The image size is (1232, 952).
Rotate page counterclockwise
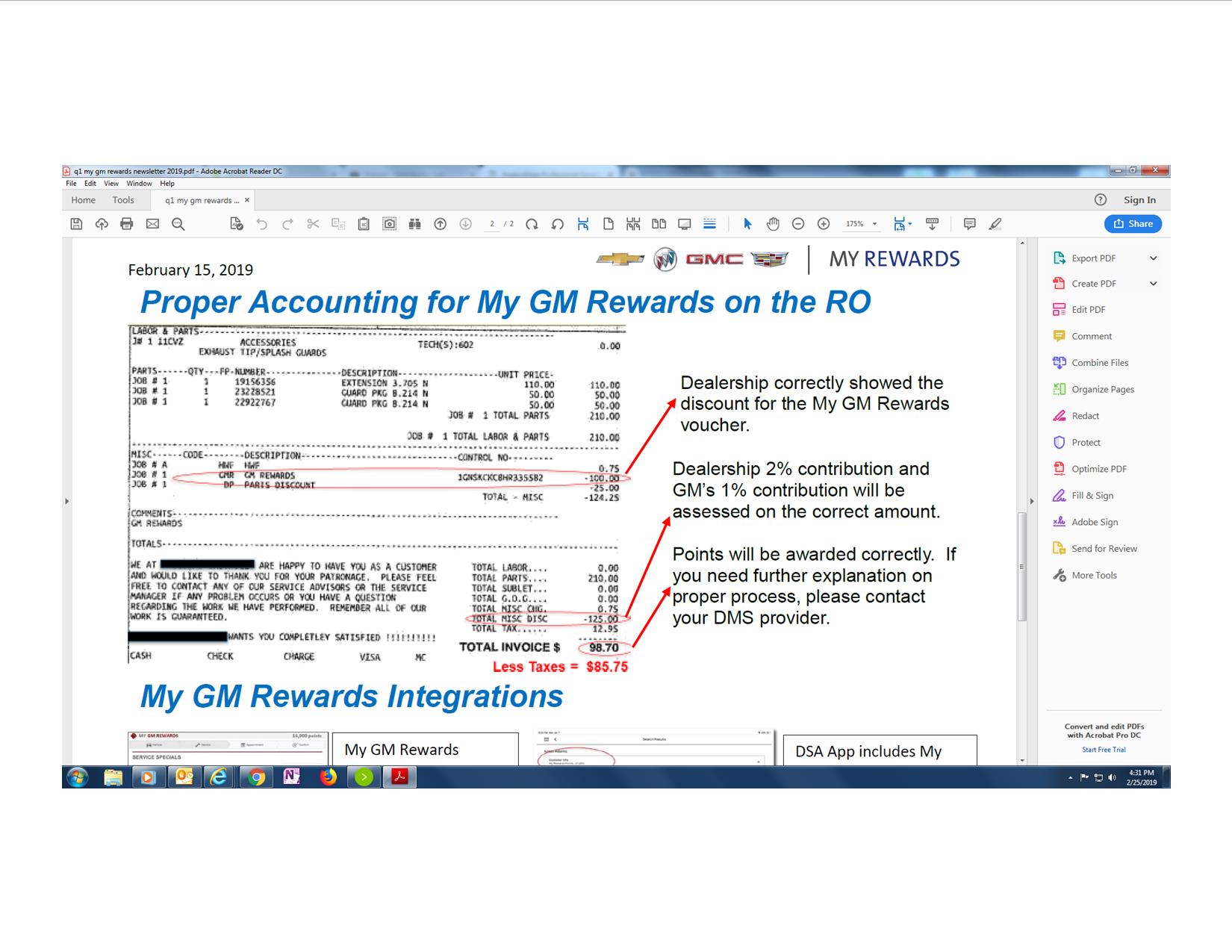click(557, 224)
